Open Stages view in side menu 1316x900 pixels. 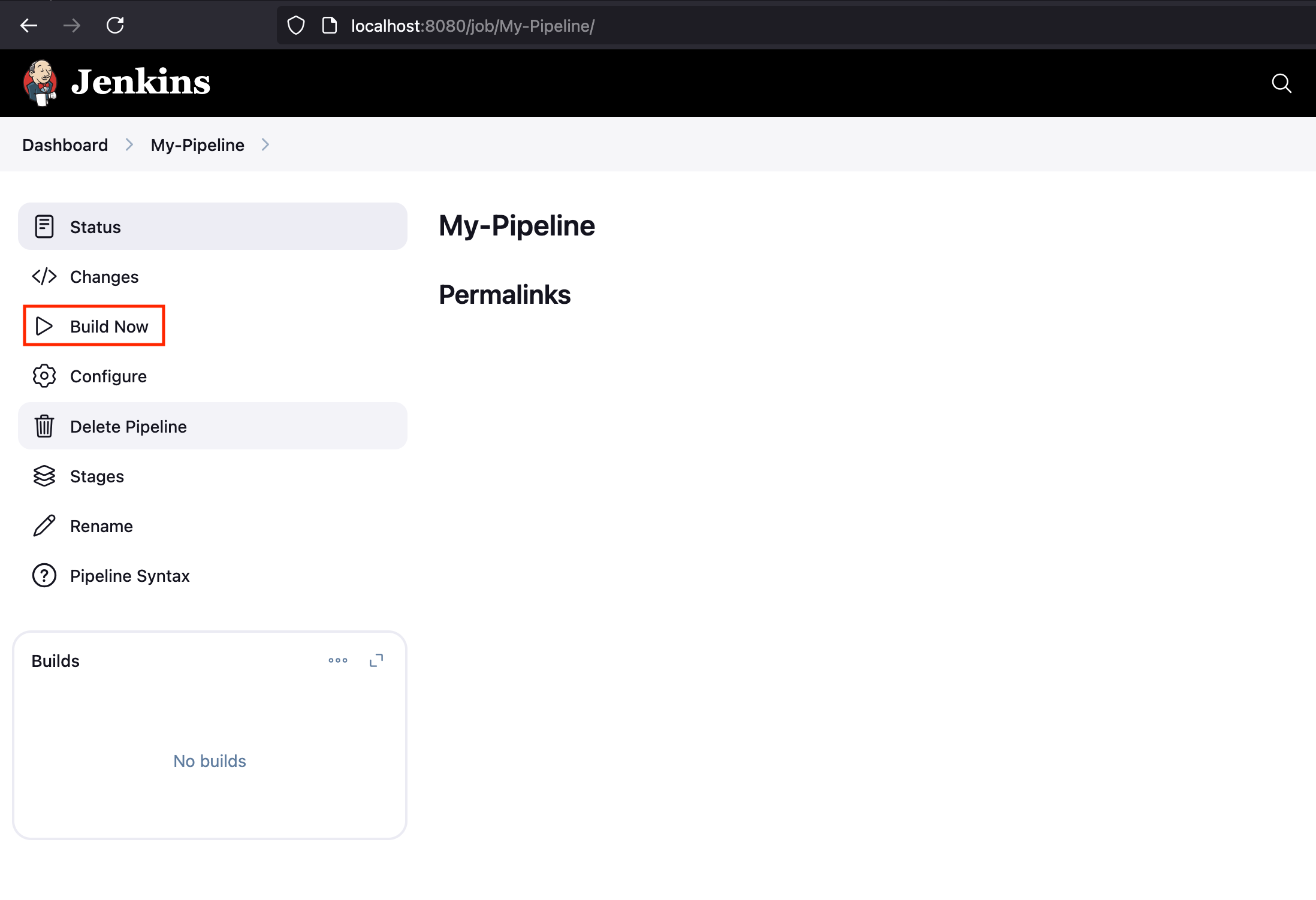(213, 476)
